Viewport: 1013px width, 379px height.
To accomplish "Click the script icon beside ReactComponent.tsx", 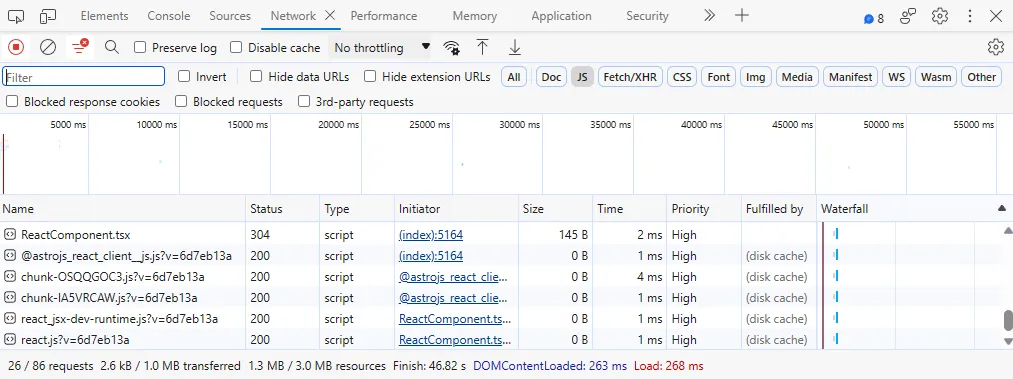I will 10,234.
